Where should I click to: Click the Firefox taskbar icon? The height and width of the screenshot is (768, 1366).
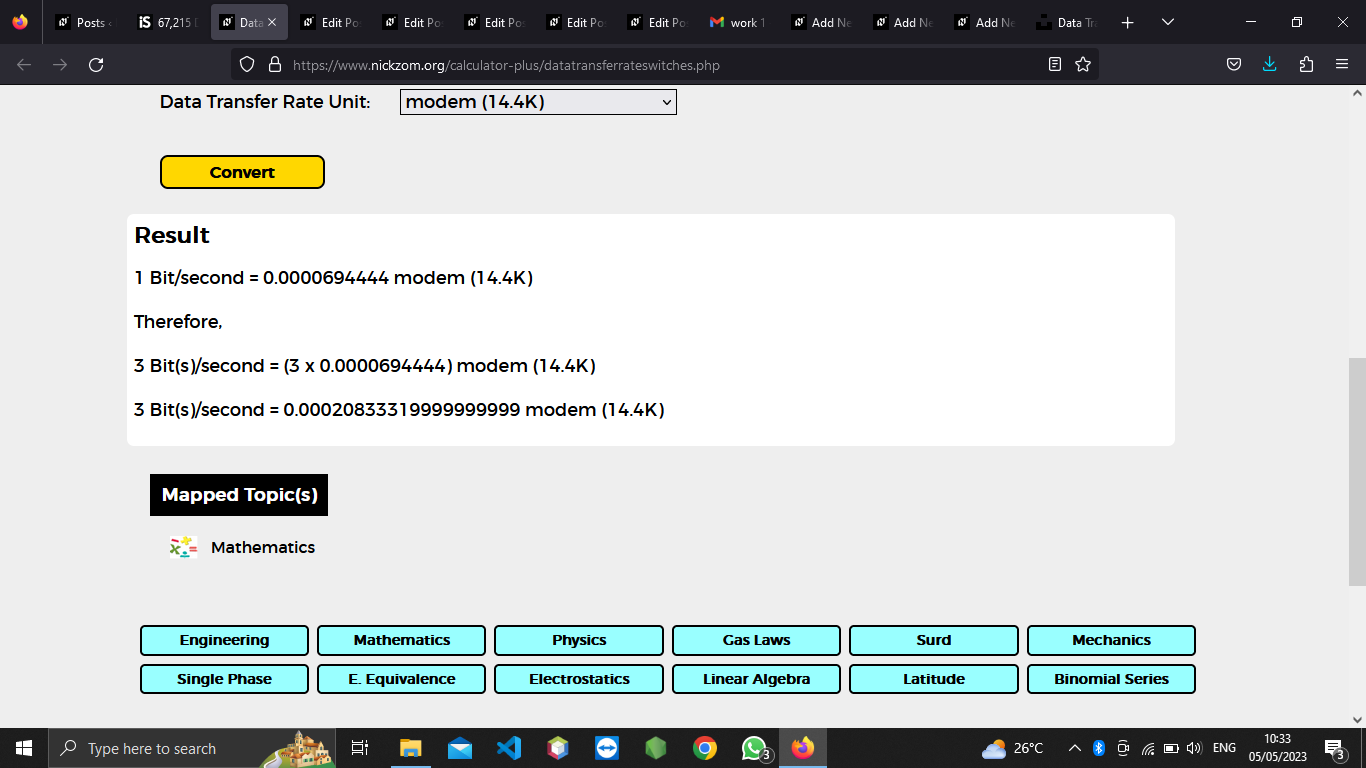803,748
